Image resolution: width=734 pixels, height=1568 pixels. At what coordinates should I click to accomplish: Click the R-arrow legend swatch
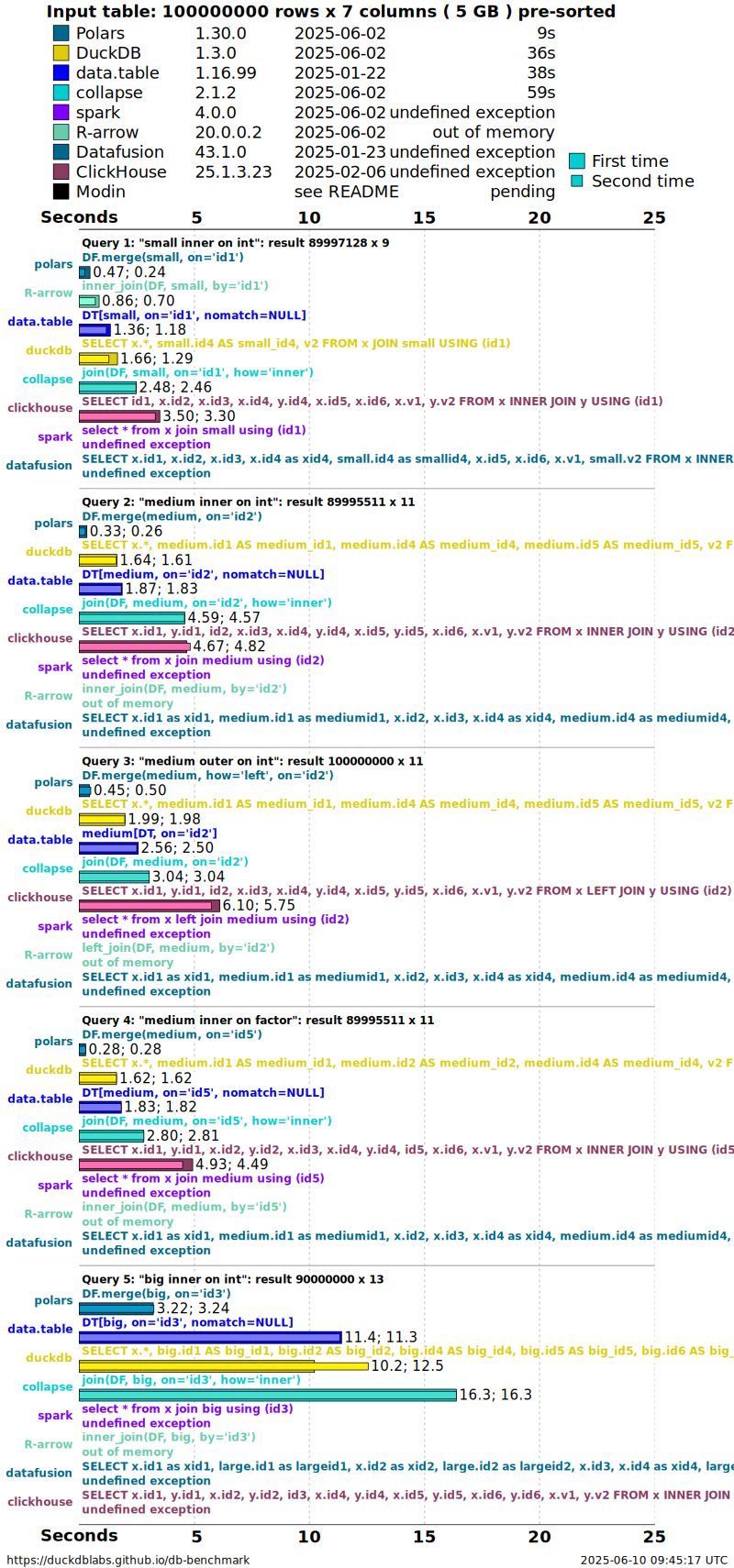point(61,132)
